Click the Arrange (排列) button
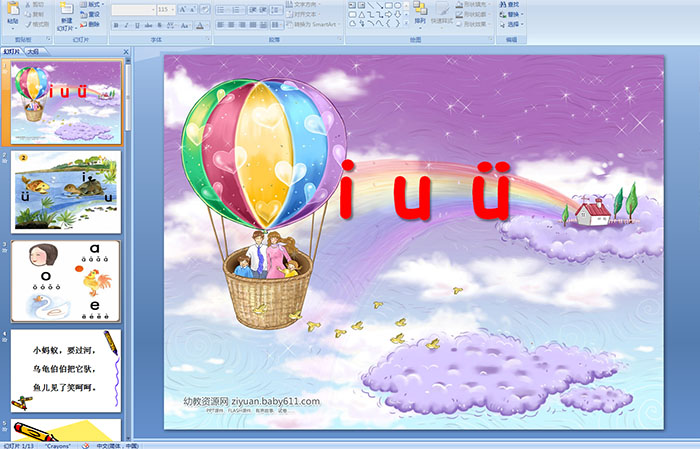The height and width of the screenshot is (449, 700). point(420,16)
